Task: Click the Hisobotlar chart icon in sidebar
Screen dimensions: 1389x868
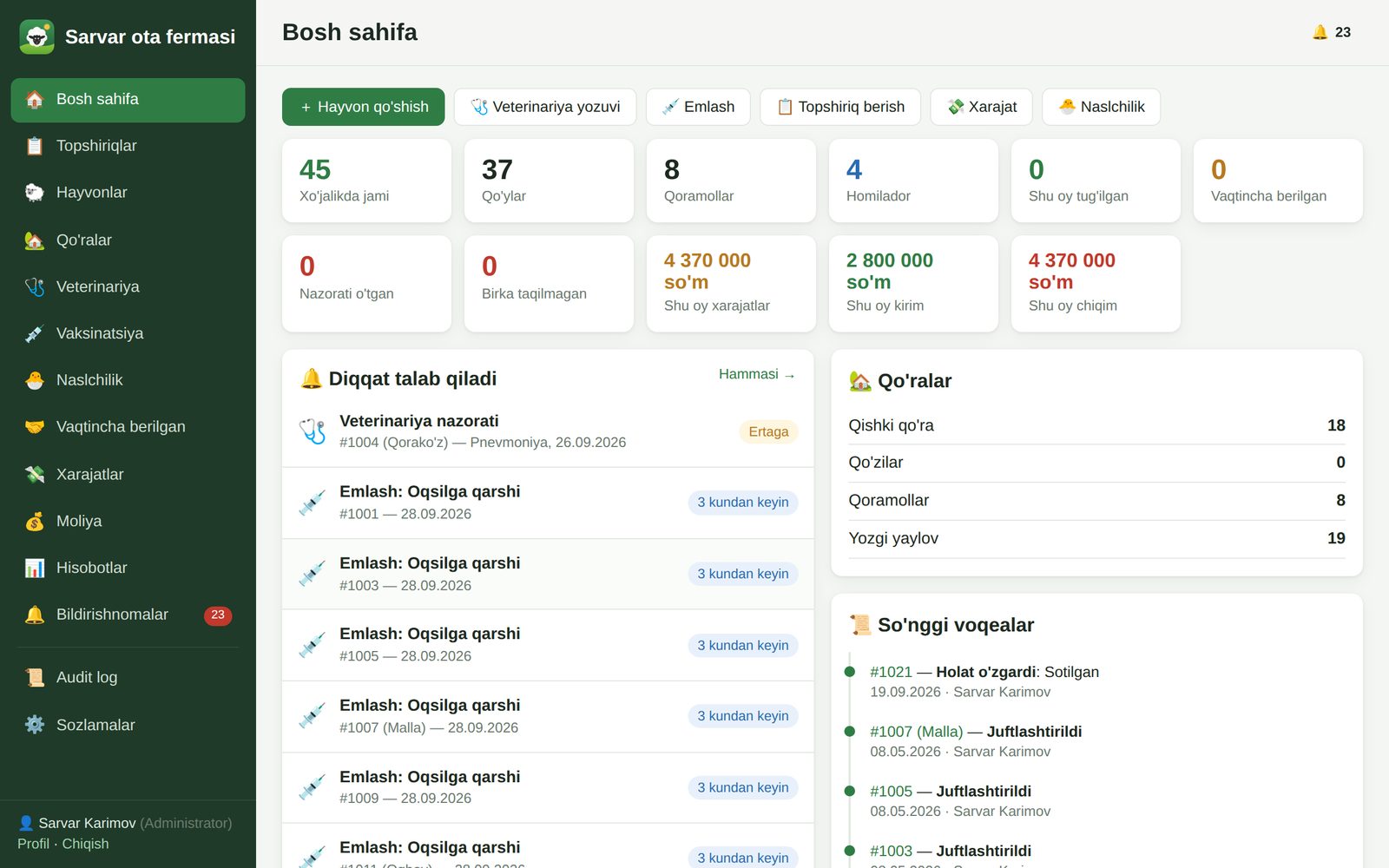Action: 35,568
